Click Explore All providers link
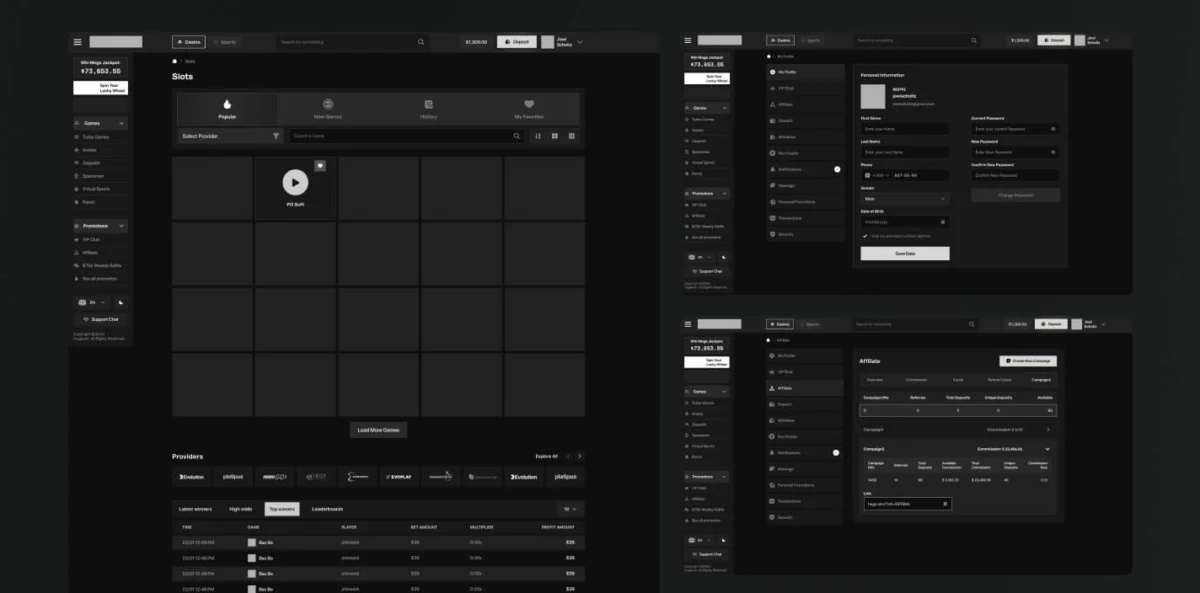Image resolution: width=1200 pixels, height=593 pixels. [x=547, y=456]
